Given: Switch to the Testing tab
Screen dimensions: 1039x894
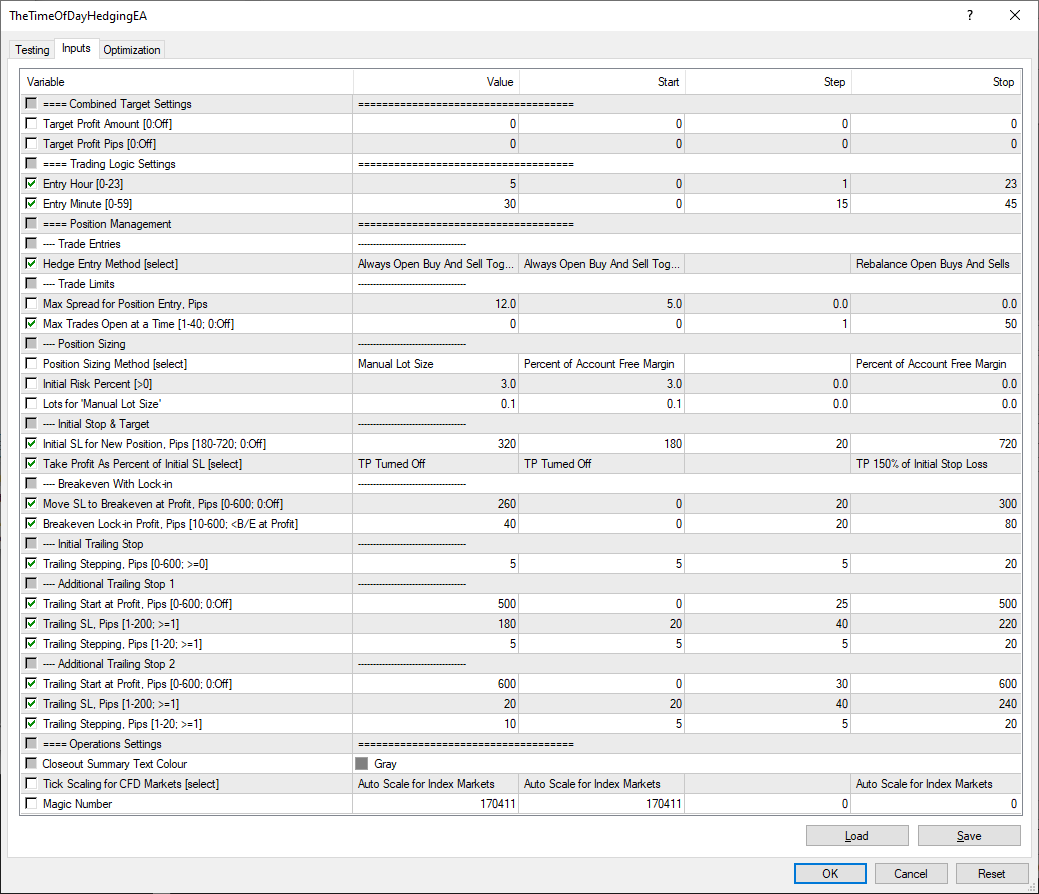Looking at the screenshot, I should pos(32,50).
